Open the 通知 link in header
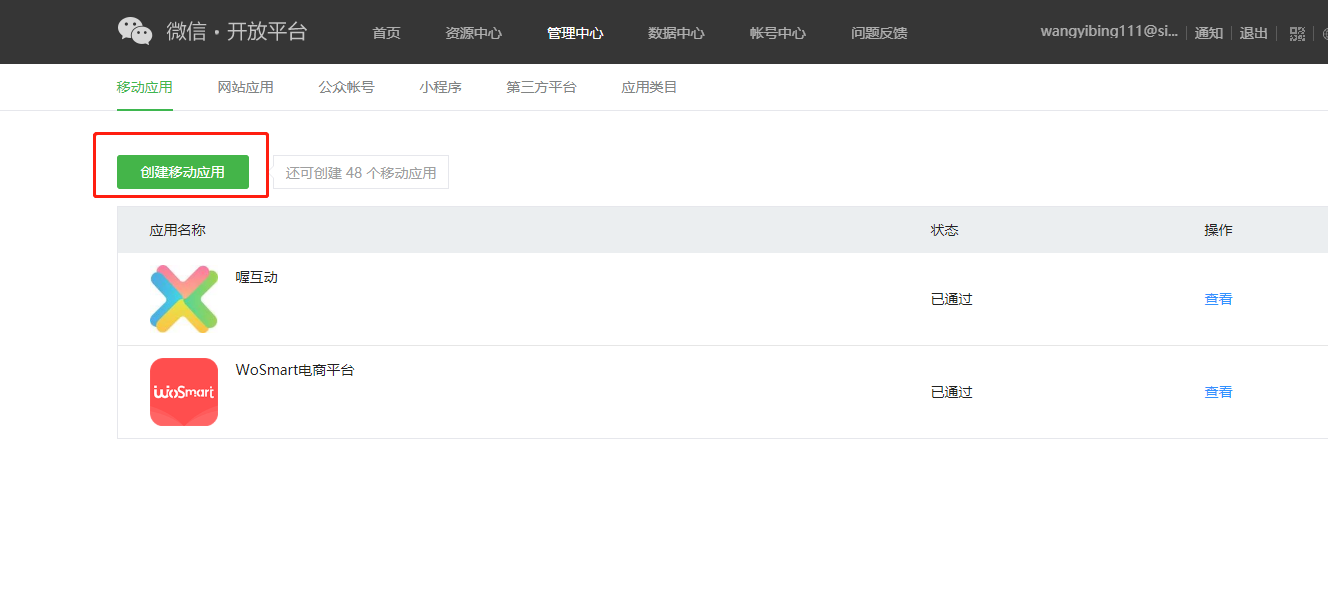1328x605 pixels. pyautogui.click(x=1209, y=33)
